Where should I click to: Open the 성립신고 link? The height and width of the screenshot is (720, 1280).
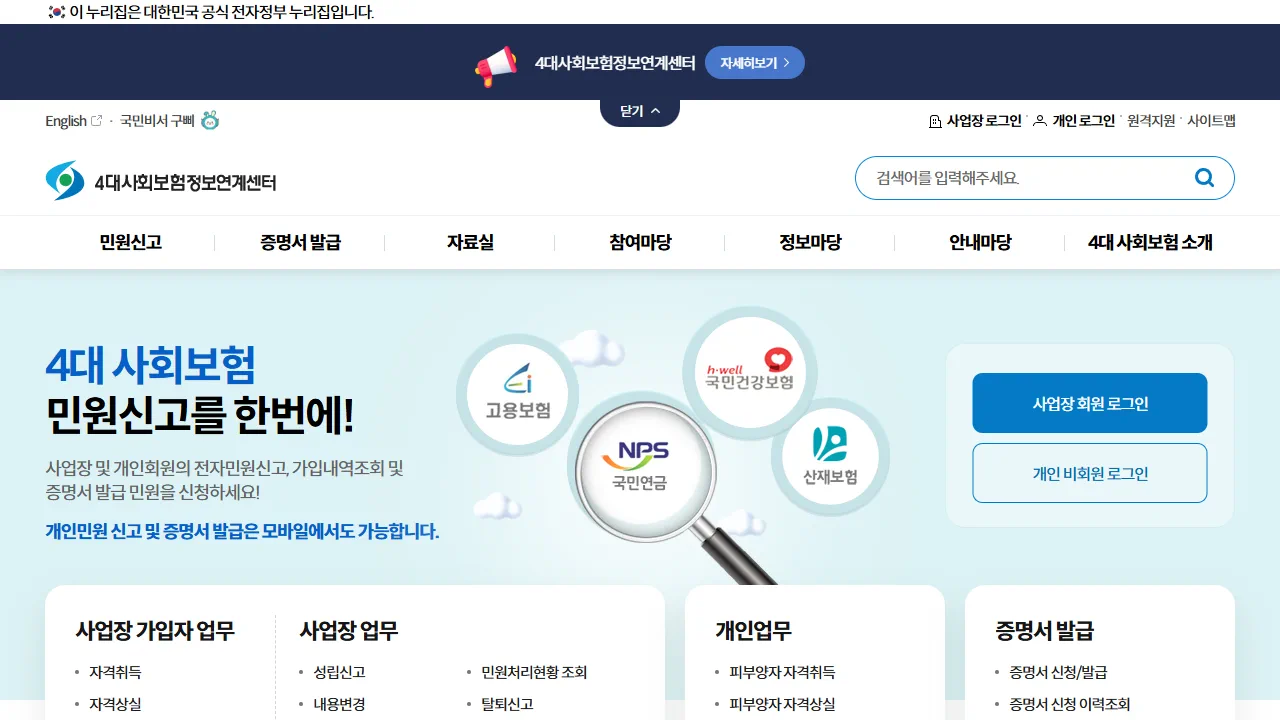(x=339, y=672)
